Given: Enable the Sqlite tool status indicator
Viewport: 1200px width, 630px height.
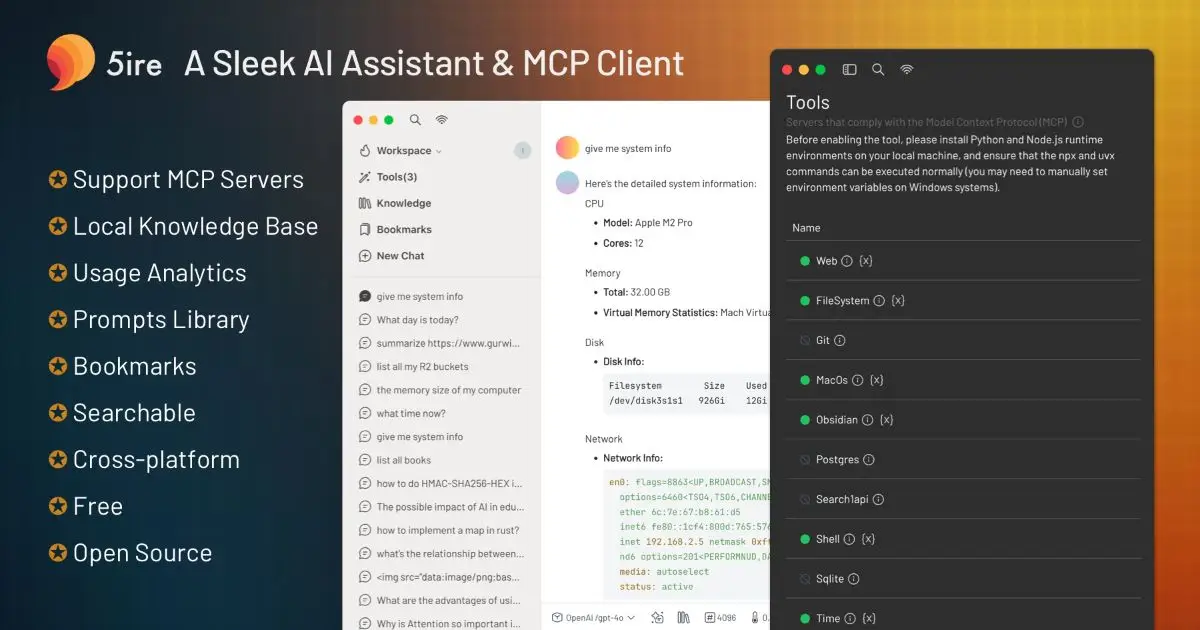Looking at the screenshot, I should coord(804,579).
